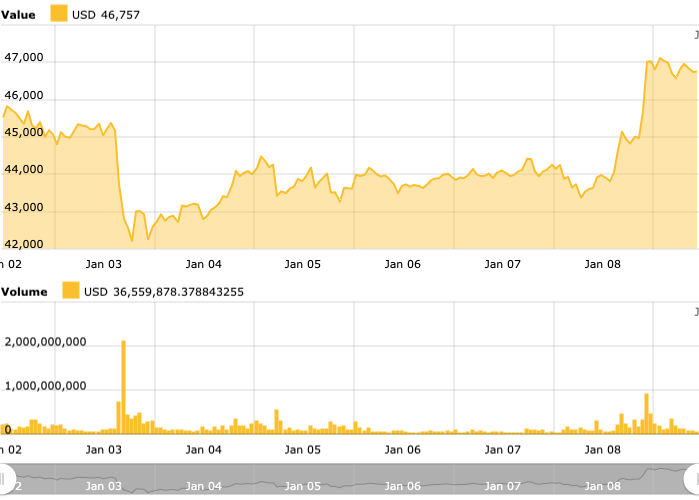
Task: Click the Jan 06 label under volume chart
Action: [403, 450]
